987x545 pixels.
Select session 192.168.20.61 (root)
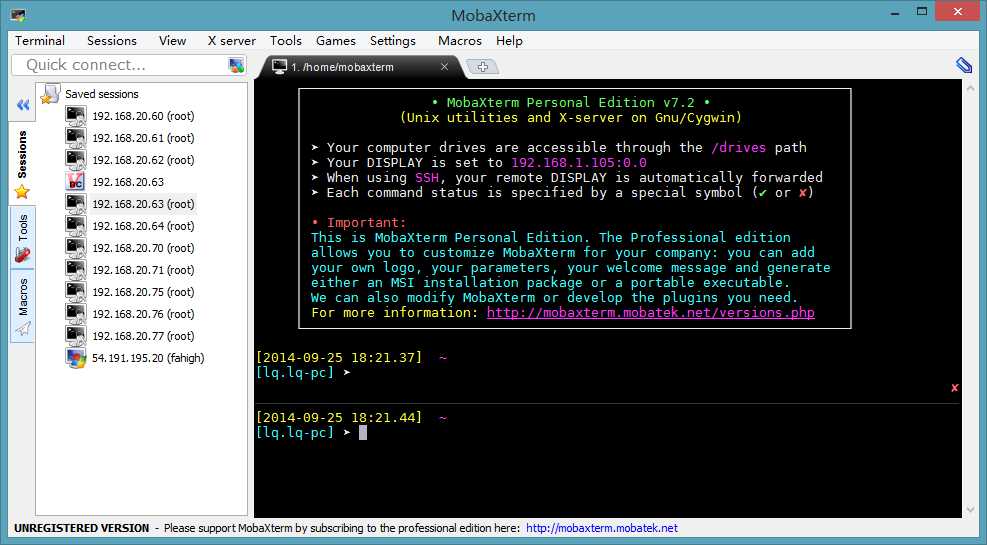[x=143, y=138]
